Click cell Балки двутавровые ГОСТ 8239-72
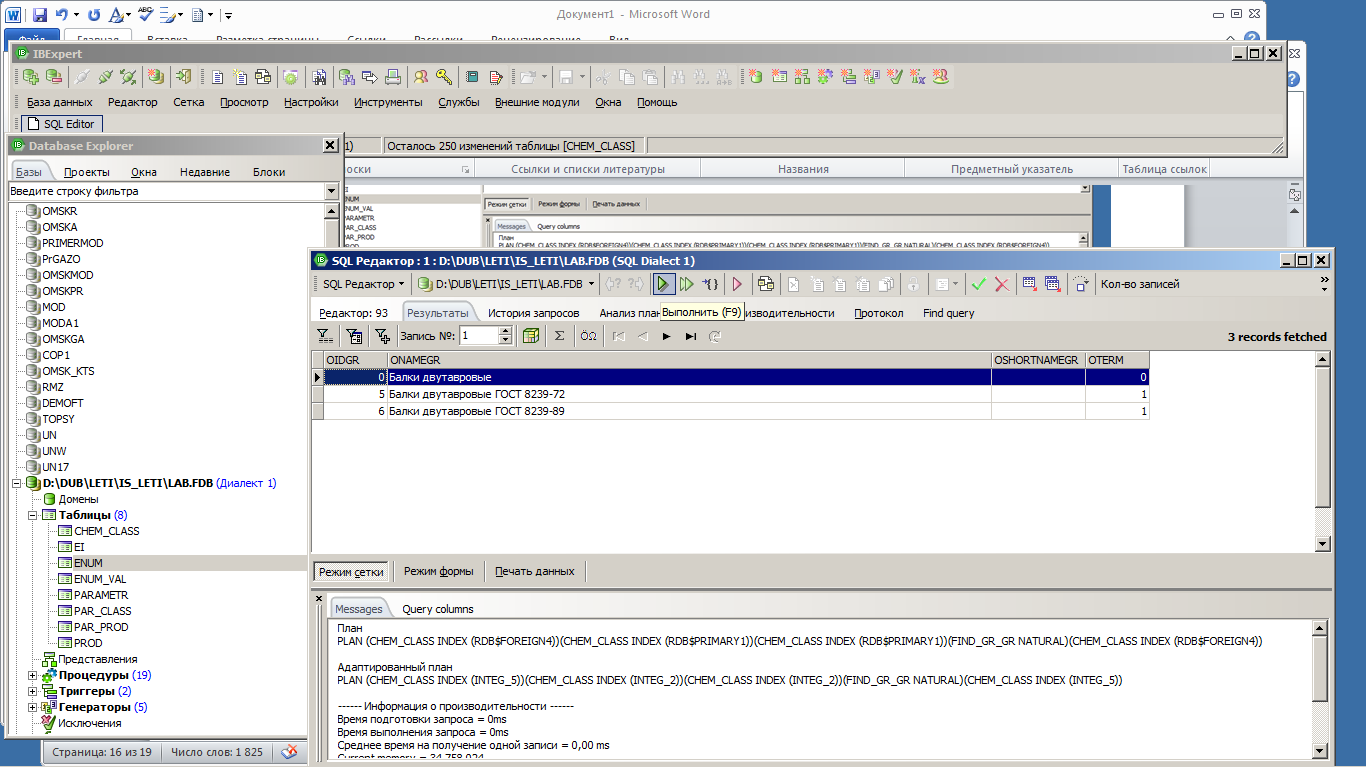 pyautogui.click(x=689, y=394)
